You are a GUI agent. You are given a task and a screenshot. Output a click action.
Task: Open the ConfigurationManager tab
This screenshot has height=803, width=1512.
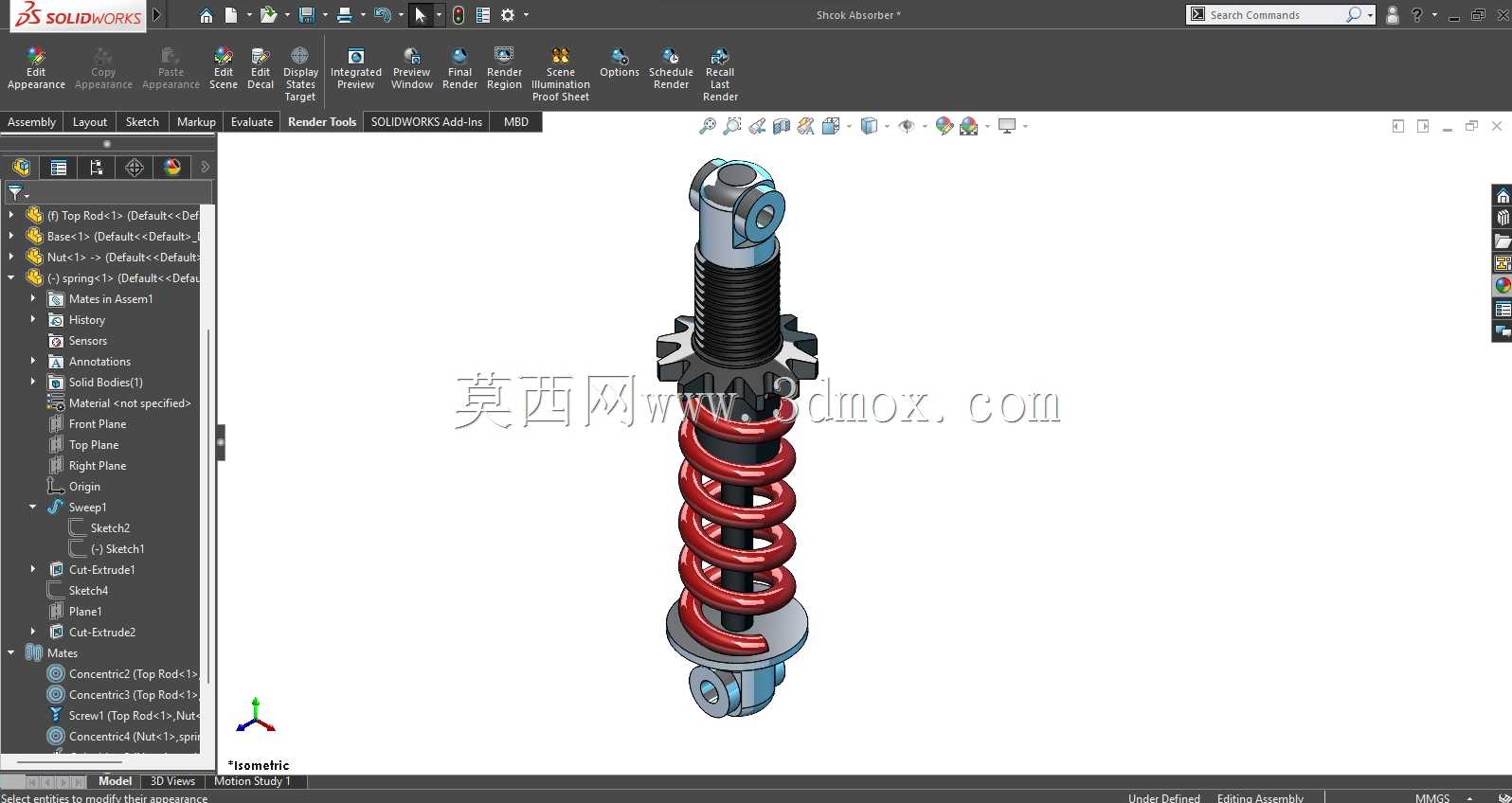[x=96, y=168]
